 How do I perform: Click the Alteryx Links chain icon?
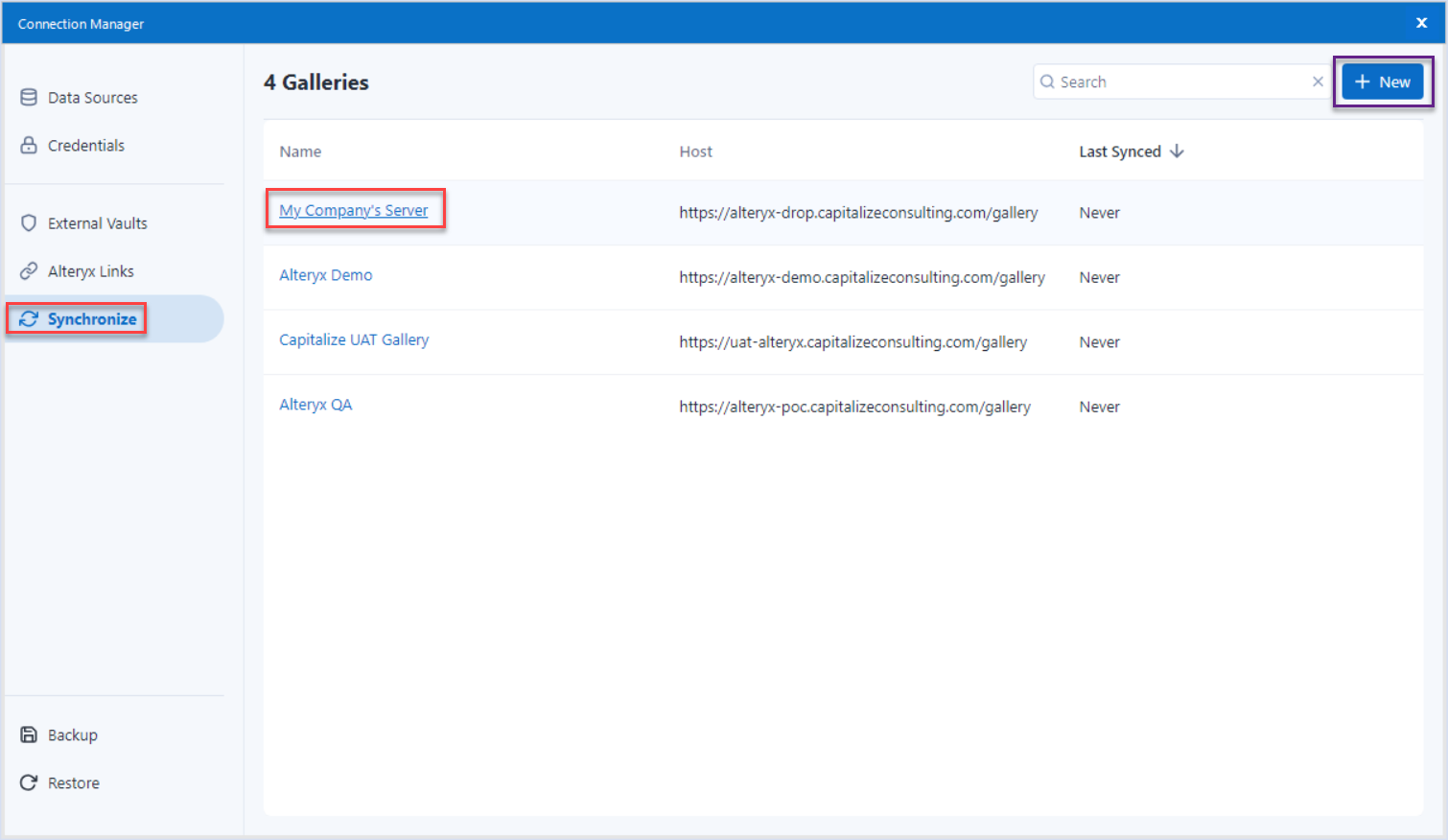point(29,270)
